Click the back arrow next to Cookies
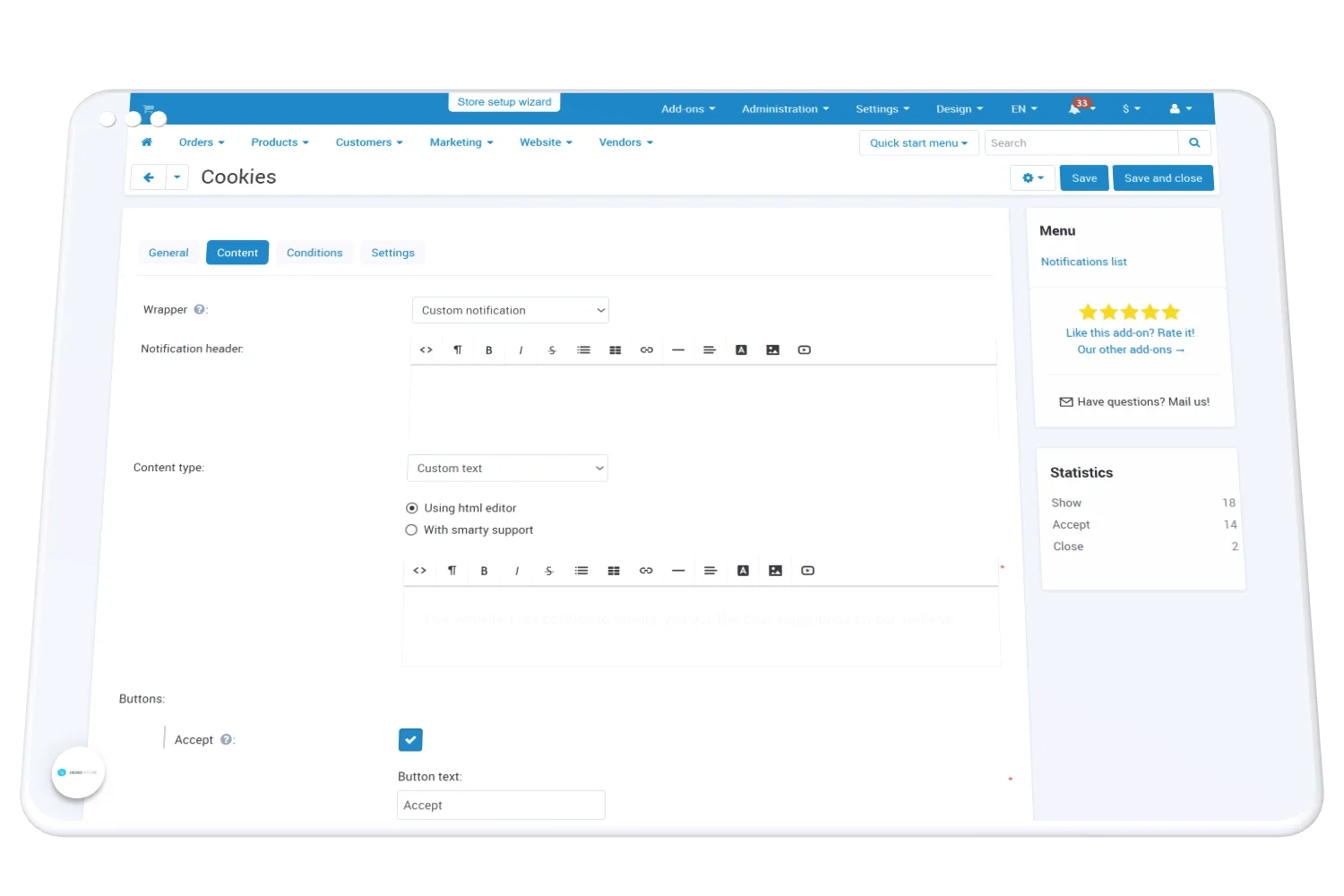Screen dimensions: 1344x896 [x=149, y=177]
